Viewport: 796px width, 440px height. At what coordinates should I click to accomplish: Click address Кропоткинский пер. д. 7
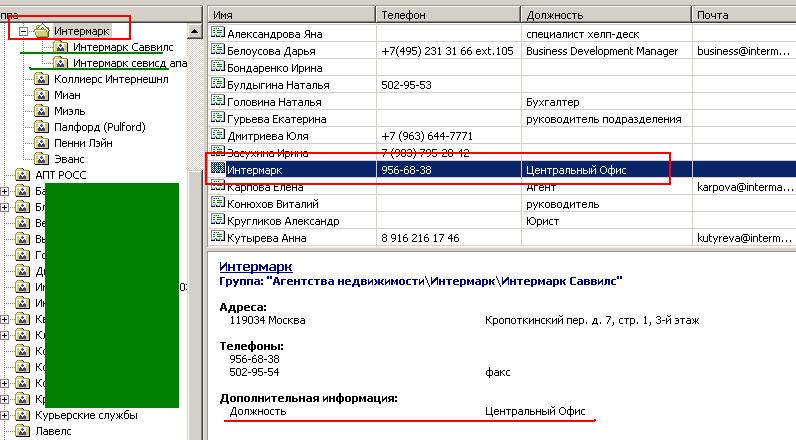pos(592,320)
